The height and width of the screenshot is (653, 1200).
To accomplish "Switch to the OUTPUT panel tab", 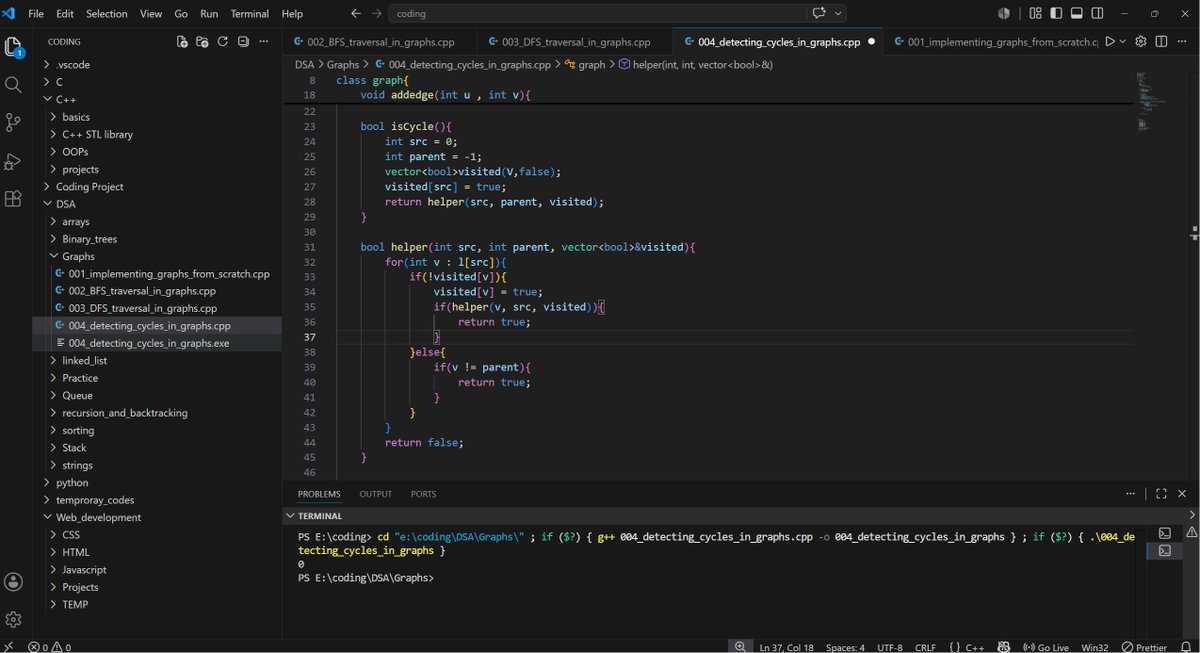I will pos(376,494).
